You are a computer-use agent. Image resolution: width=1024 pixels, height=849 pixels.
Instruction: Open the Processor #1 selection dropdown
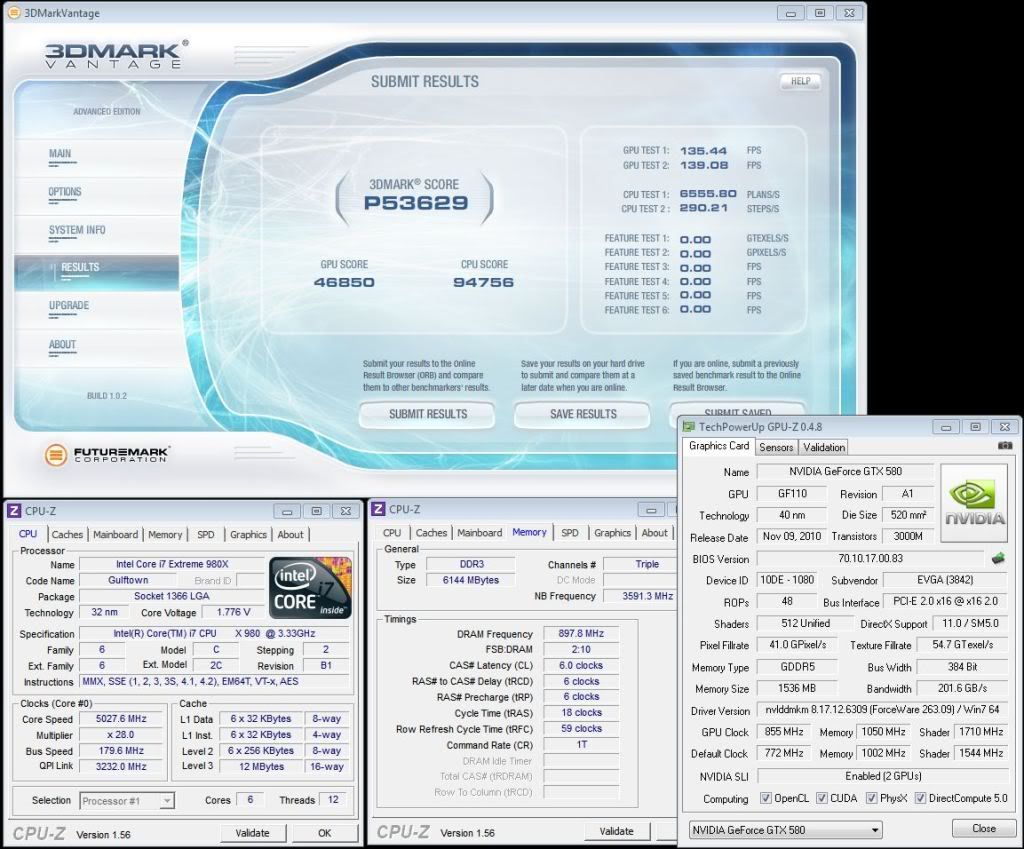point(127,800)
